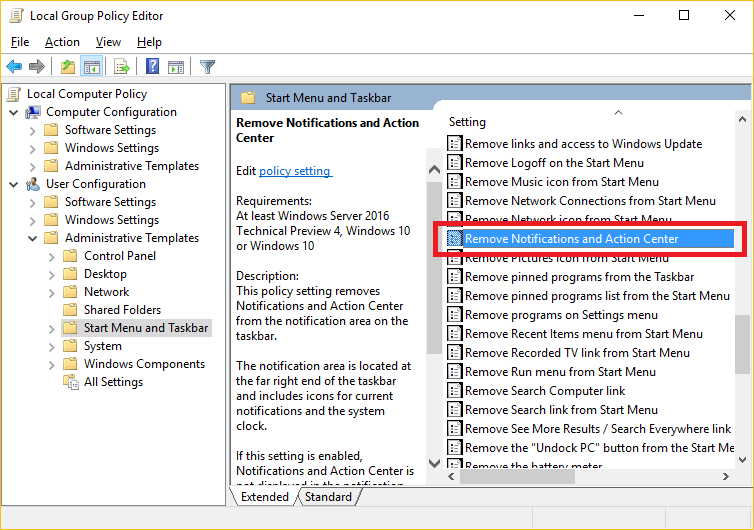Image resolution: width=754 pixels, height=530 pixels.
Task: Expand the System folder node
Action: point(51,347)
